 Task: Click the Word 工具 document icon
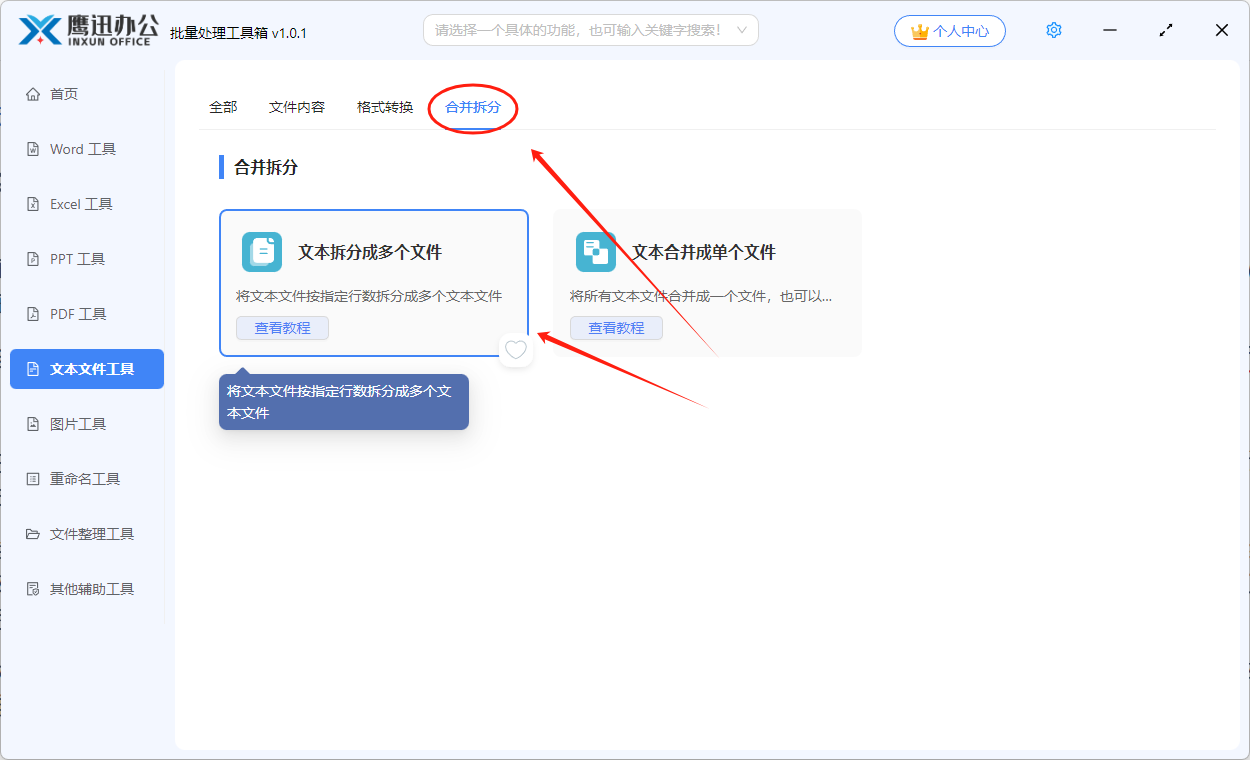click(x=33, y=149)
